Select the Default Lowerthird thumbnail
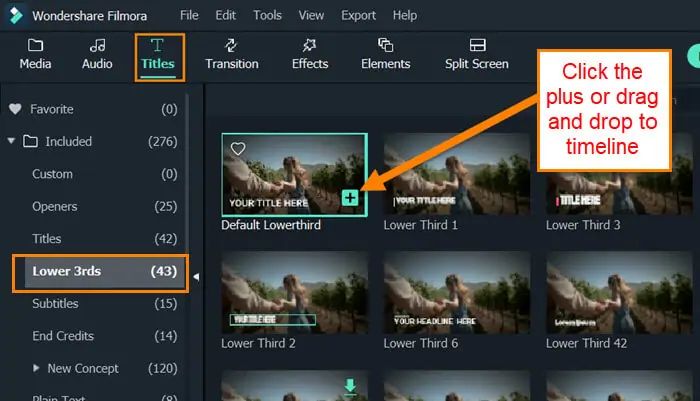Screen dimensions: 700x401 295,175
